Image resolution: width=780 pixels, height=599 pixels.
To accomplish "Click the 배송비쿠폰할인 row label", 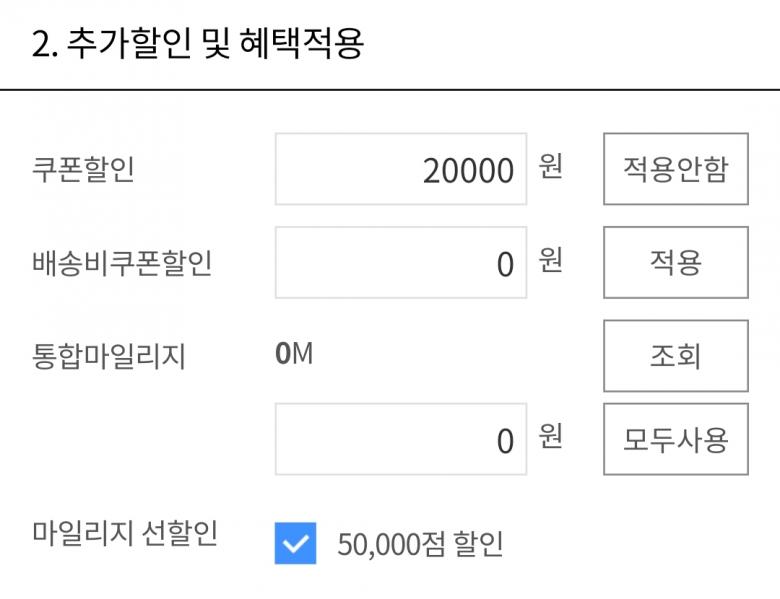I will 122,263.
